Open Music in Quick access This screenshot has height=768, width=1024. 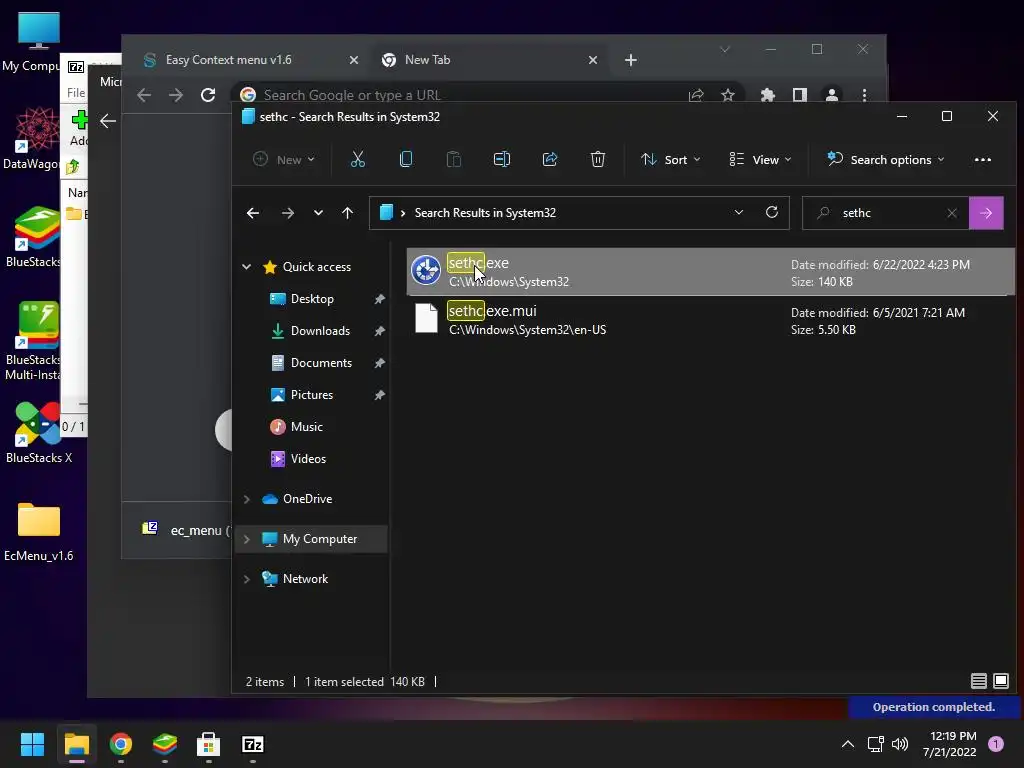pyautogui.click(x=306, y=426)
